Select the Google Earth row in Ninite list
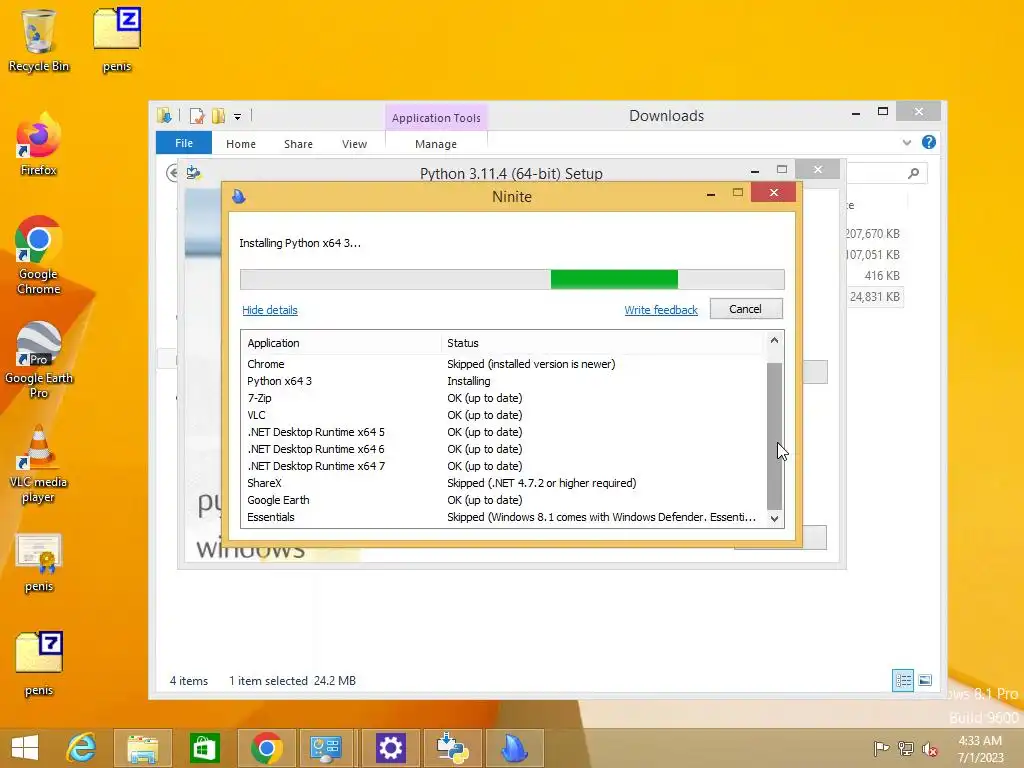 coord(504,500)
